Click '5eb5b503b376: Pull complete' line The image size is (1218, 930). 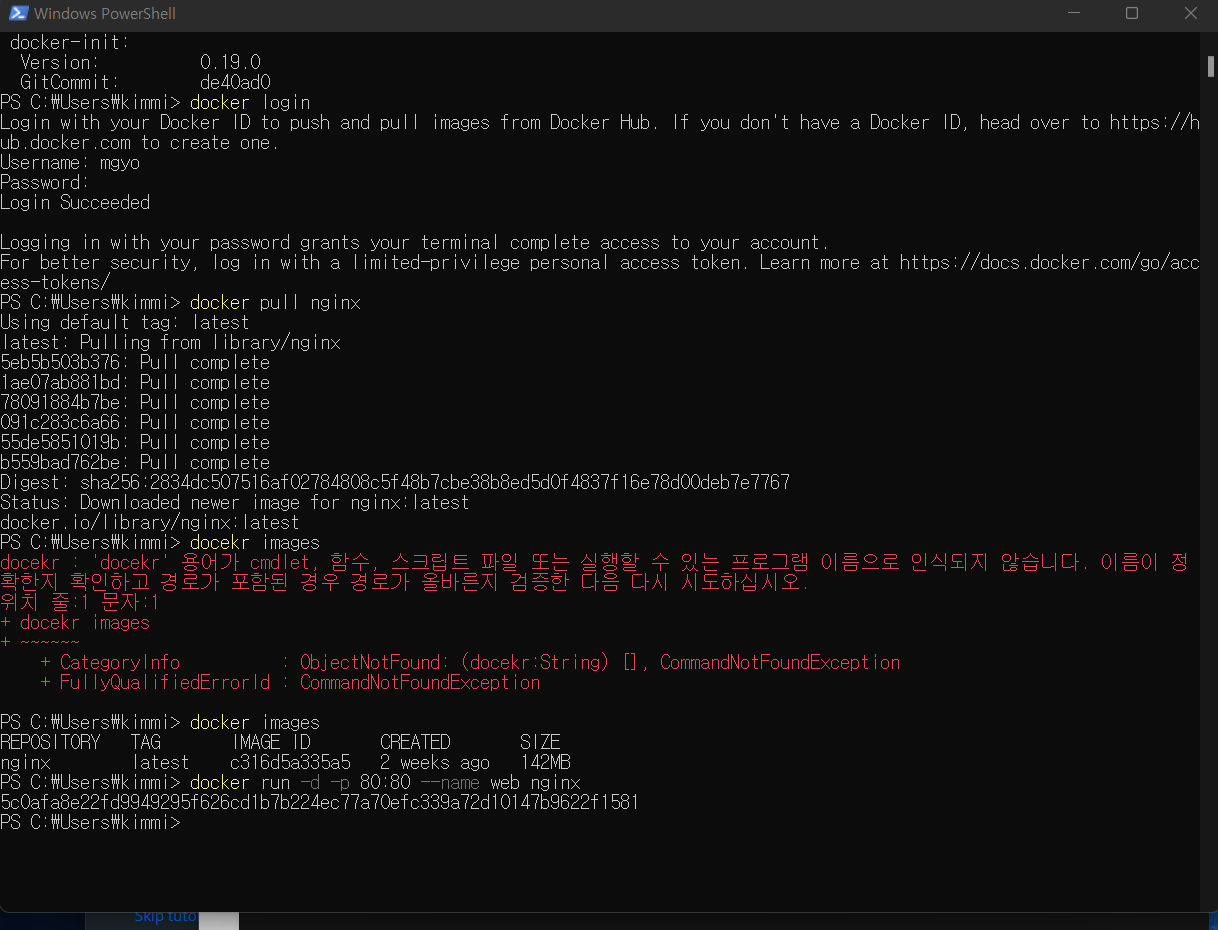pos(135,362)
